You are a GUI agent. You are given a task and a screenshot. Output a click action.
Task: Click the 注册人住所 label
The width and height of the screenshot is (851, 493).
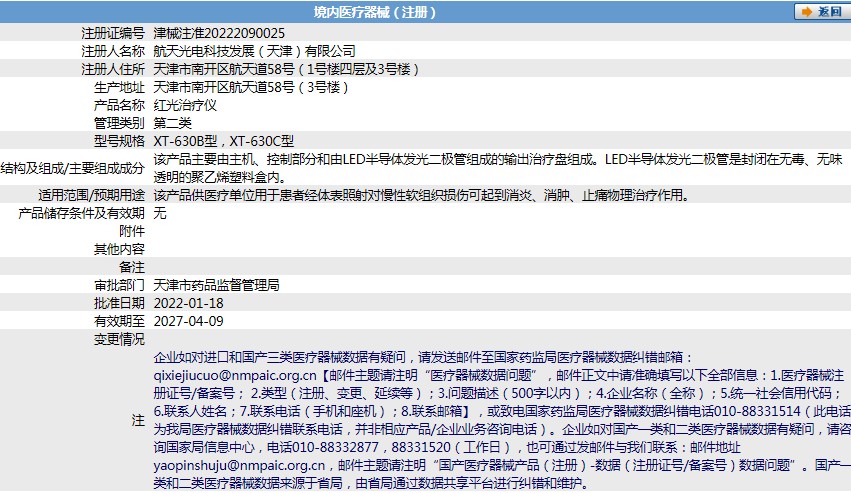tap(113, 69)
